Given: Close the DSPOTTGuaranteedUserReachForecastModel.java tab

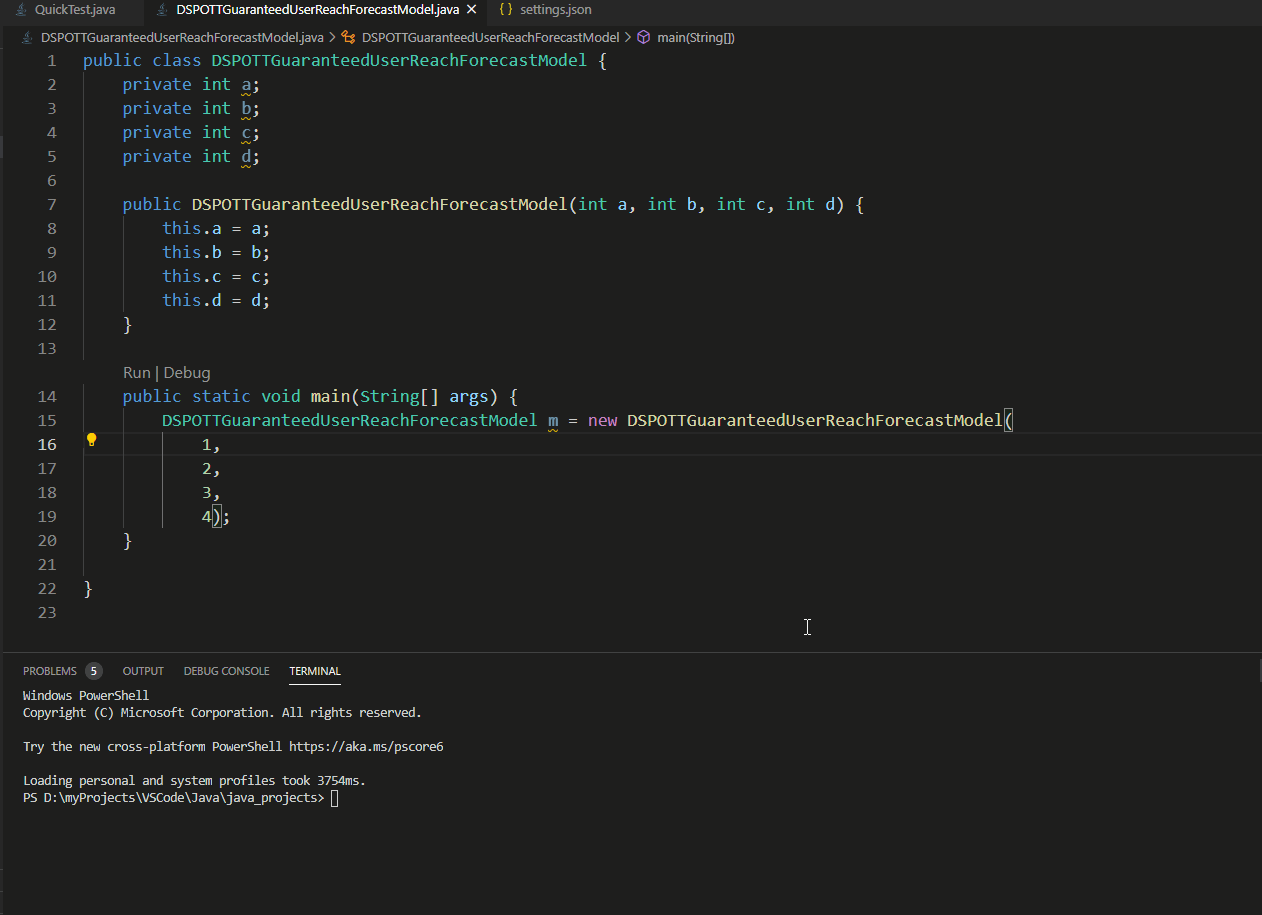Looking at the screenshot, I should coord(472,9).
